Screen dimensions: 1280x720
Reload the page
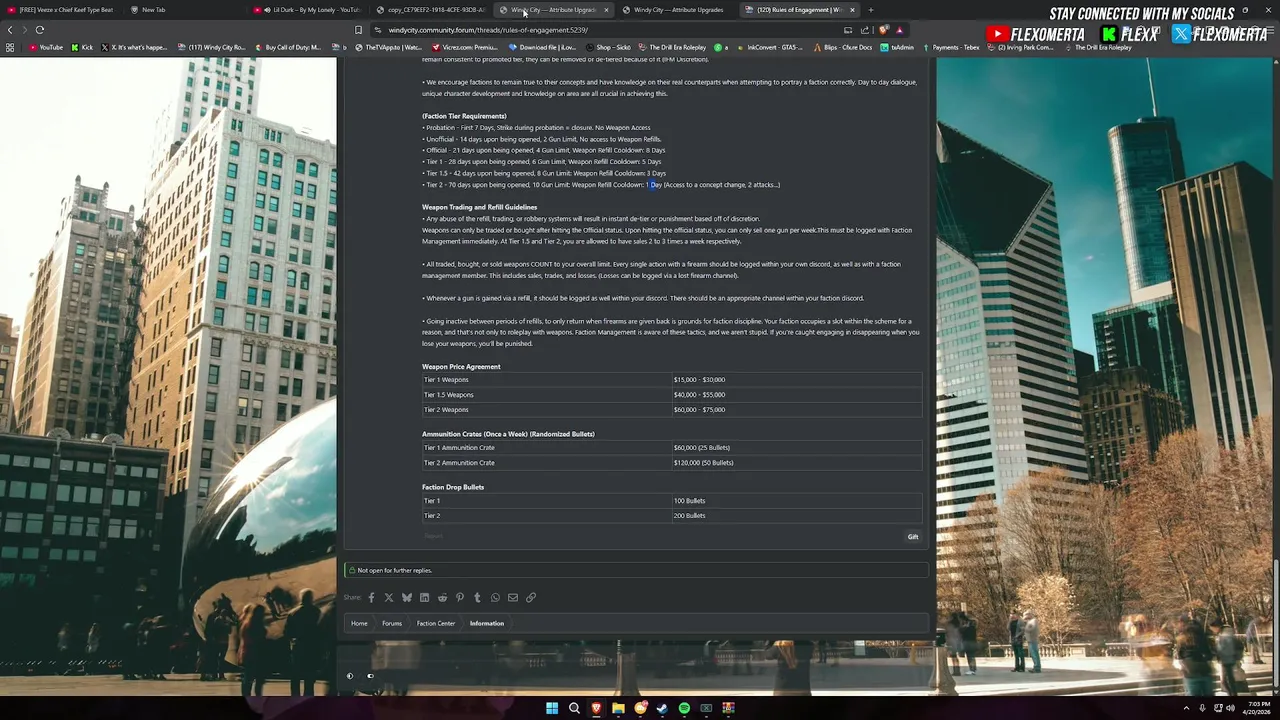[x=40, y=30]
